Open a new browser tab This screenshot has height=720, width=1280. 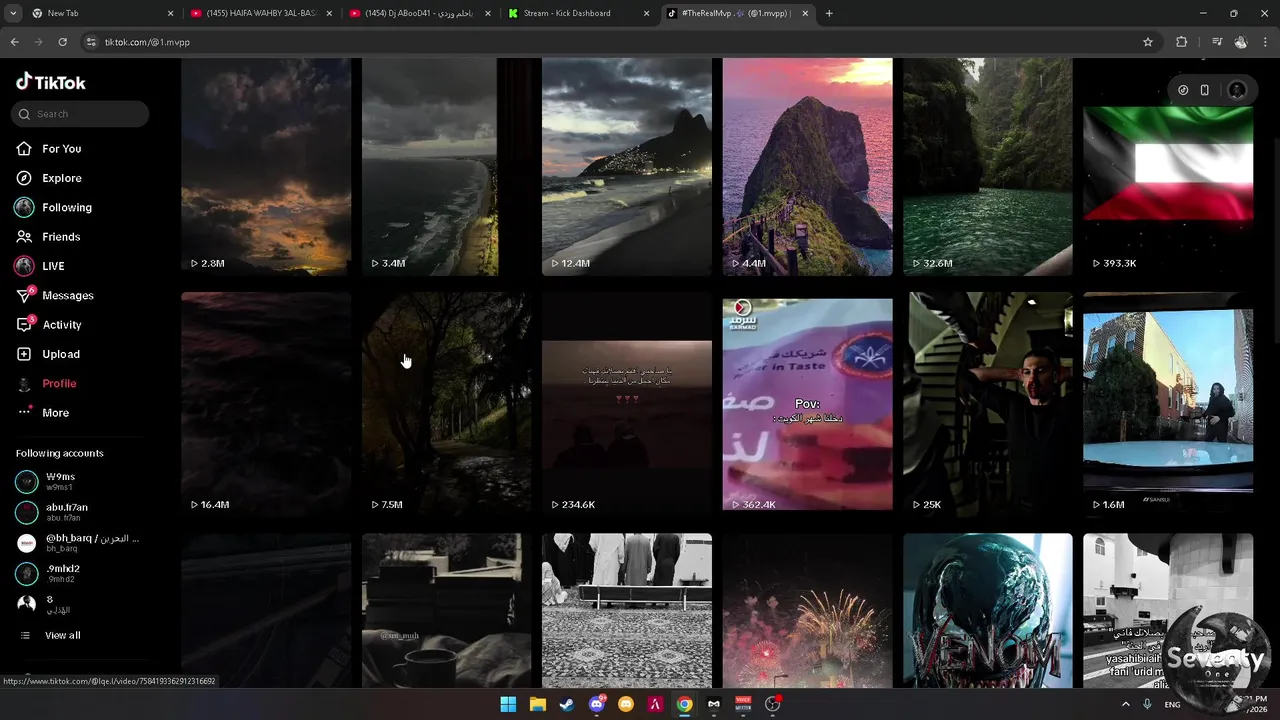click(x=829, y=13)
